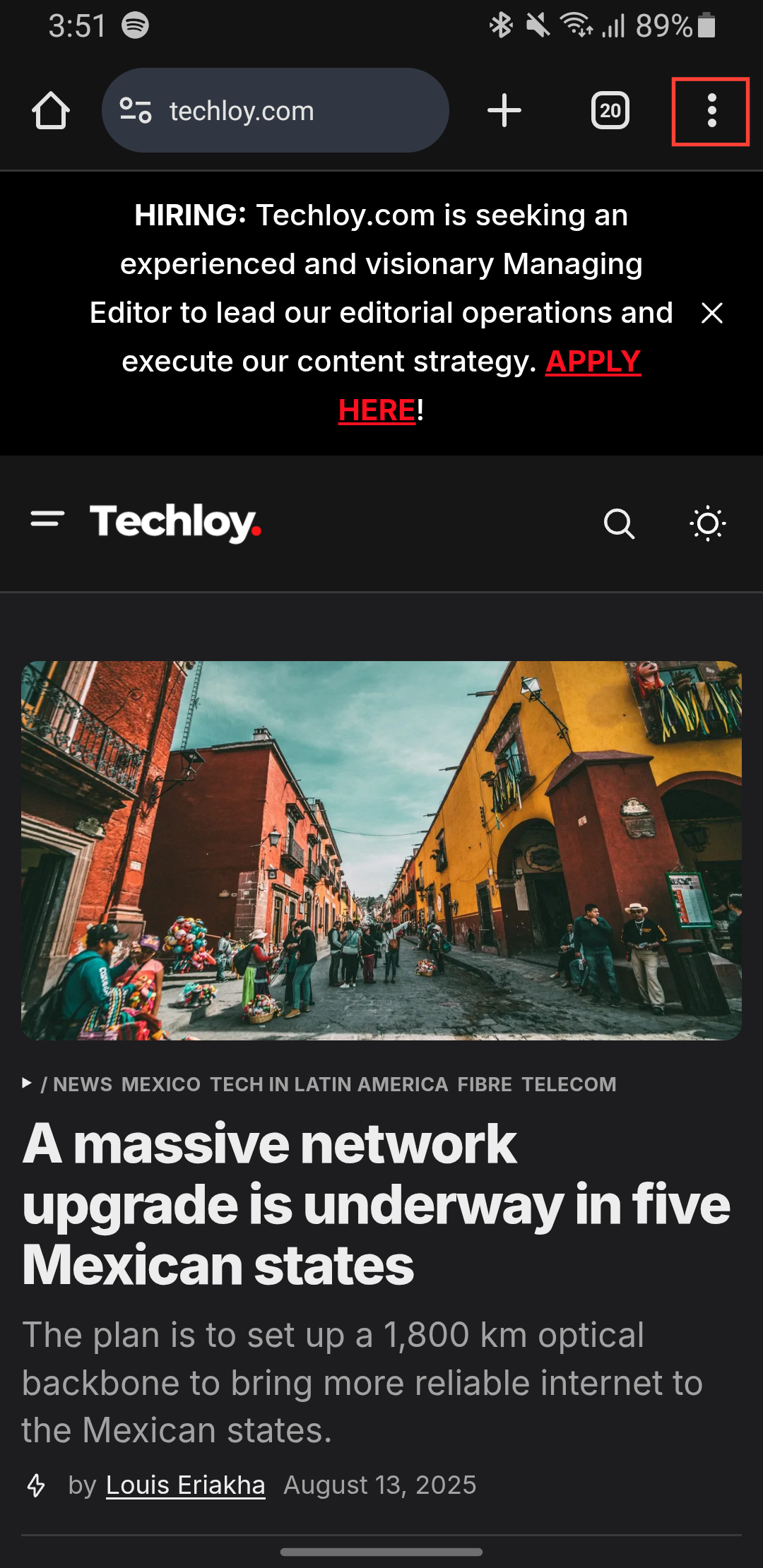This screenshot has height=1568, width=763.
Task: Click the Techloy logo
Action: point(175,523)
